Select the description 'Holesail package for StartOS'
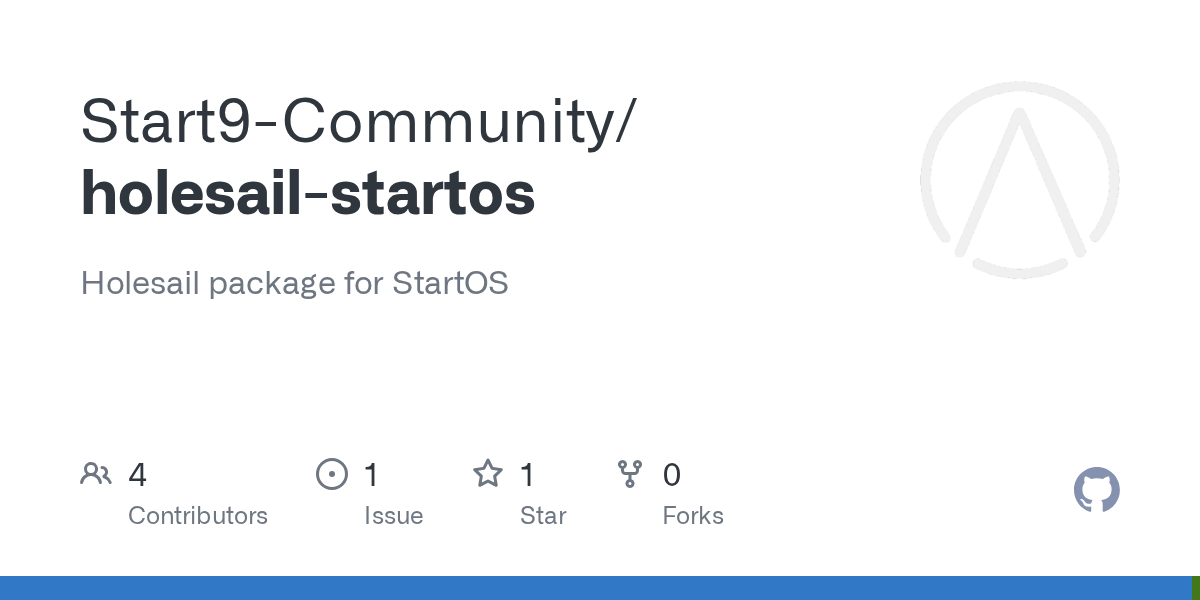1200x600 pixels. [x=295, y=283]
